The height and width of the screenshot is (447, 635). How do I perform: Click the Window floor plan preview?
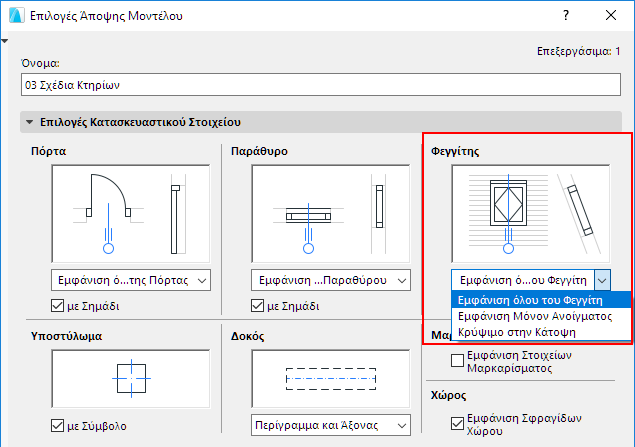pyautogui.click(x=330, y=213)
